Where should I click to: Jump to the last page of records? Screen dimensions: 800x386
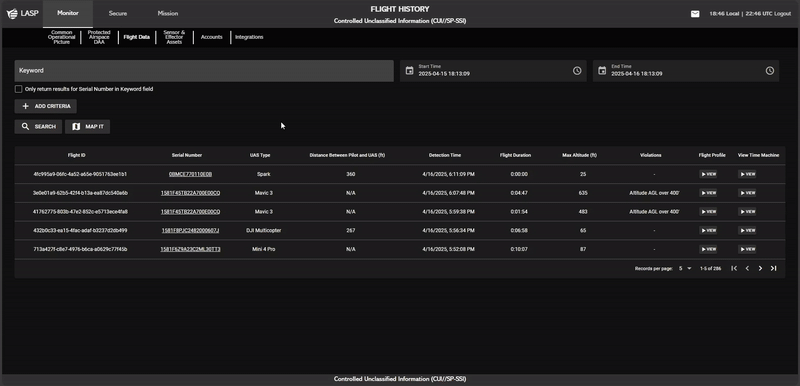pos(773,268)
